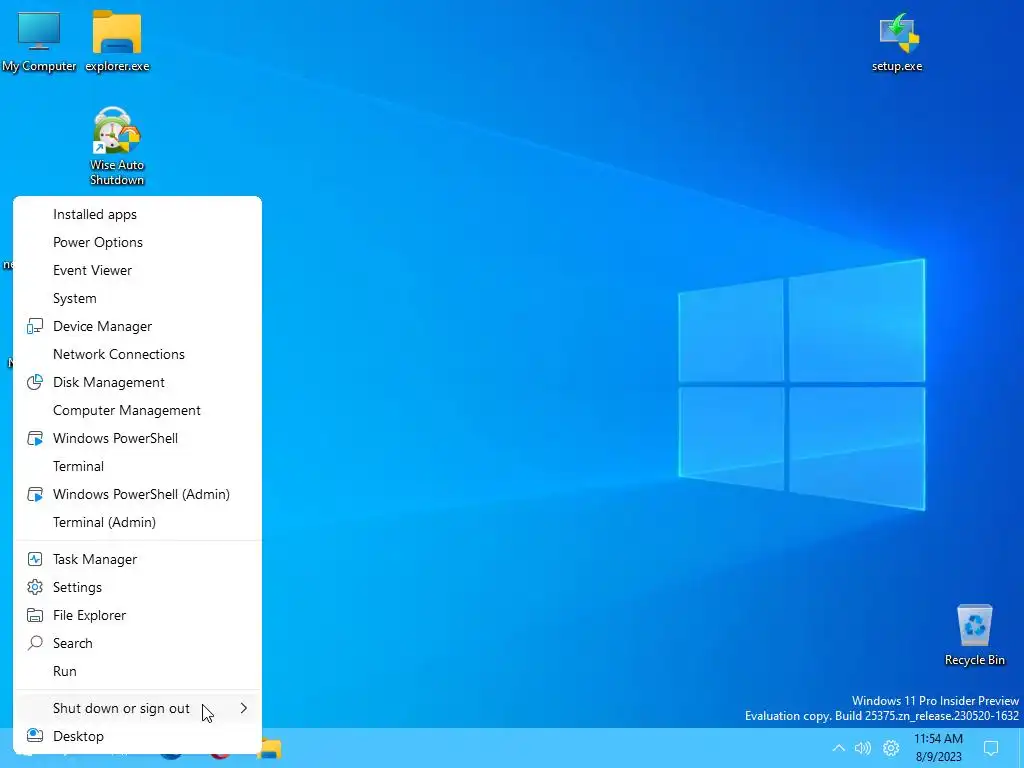Launch Windows PowerShell (Admin)
This screenshot has height=768, width=1024.
click(x=137, y=494)
